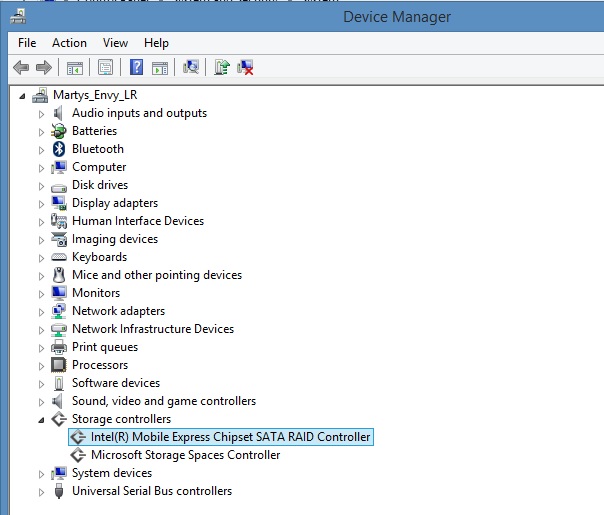Expand the Network adapters node

pyautogui.click(x=41, y=311)
